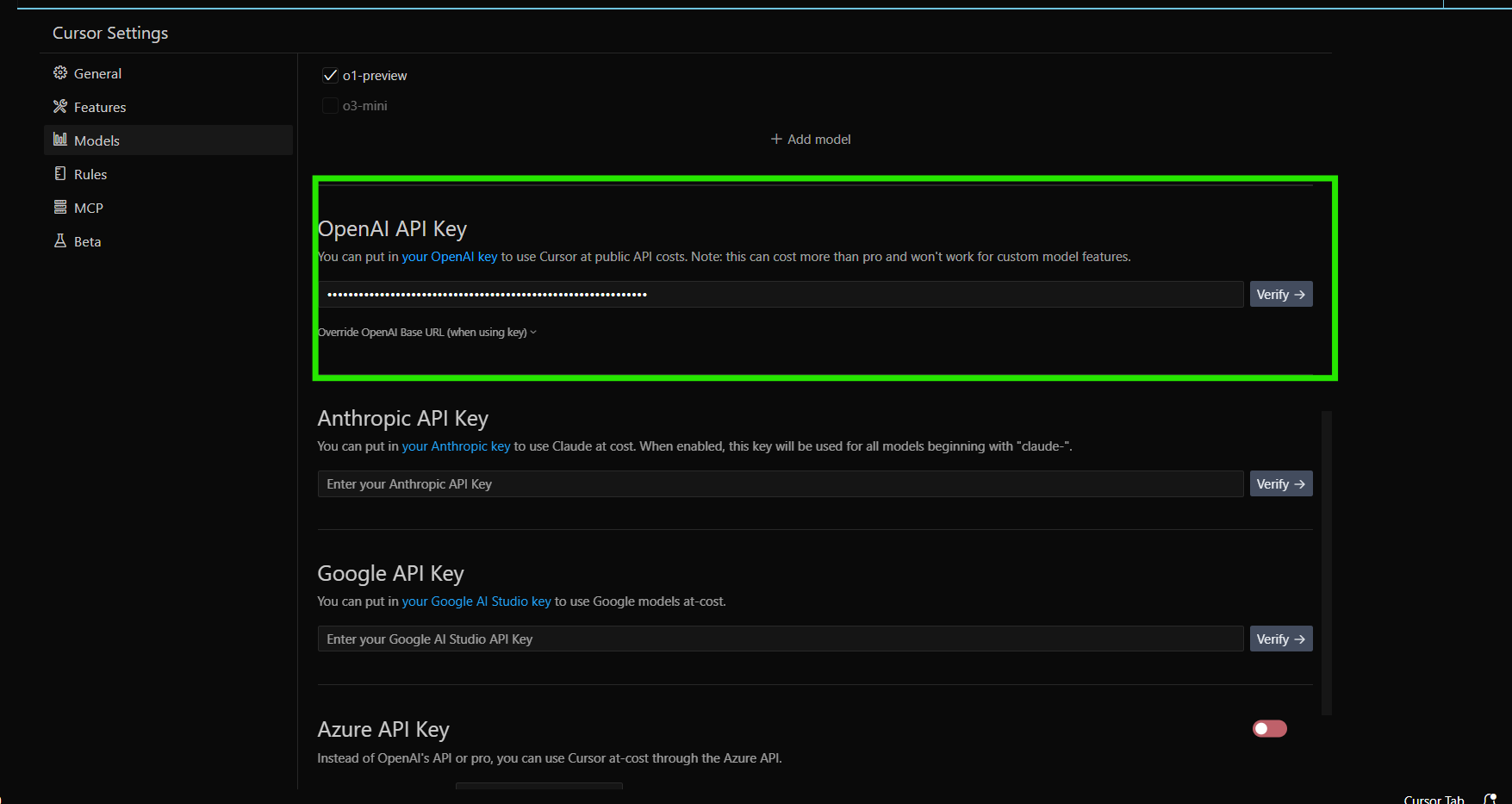Viewport: 1512px width, 804px height.
Task: Expand Override OpenAI Base URL option
Action: point(427,333)
